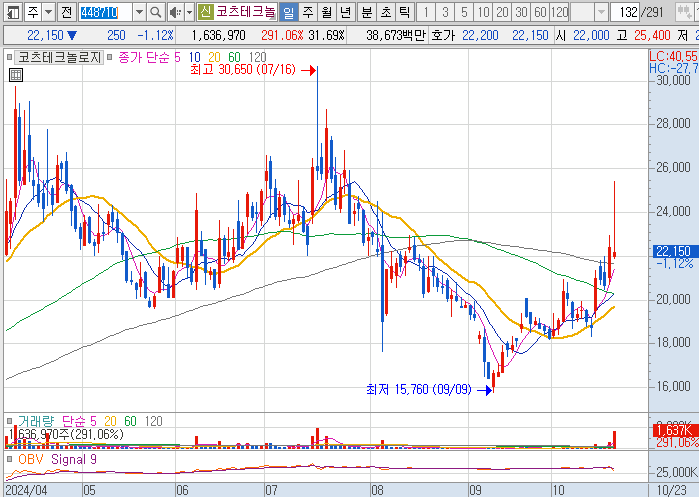
Task: Click the stock code field 448710
Action: tap(105, 12)
